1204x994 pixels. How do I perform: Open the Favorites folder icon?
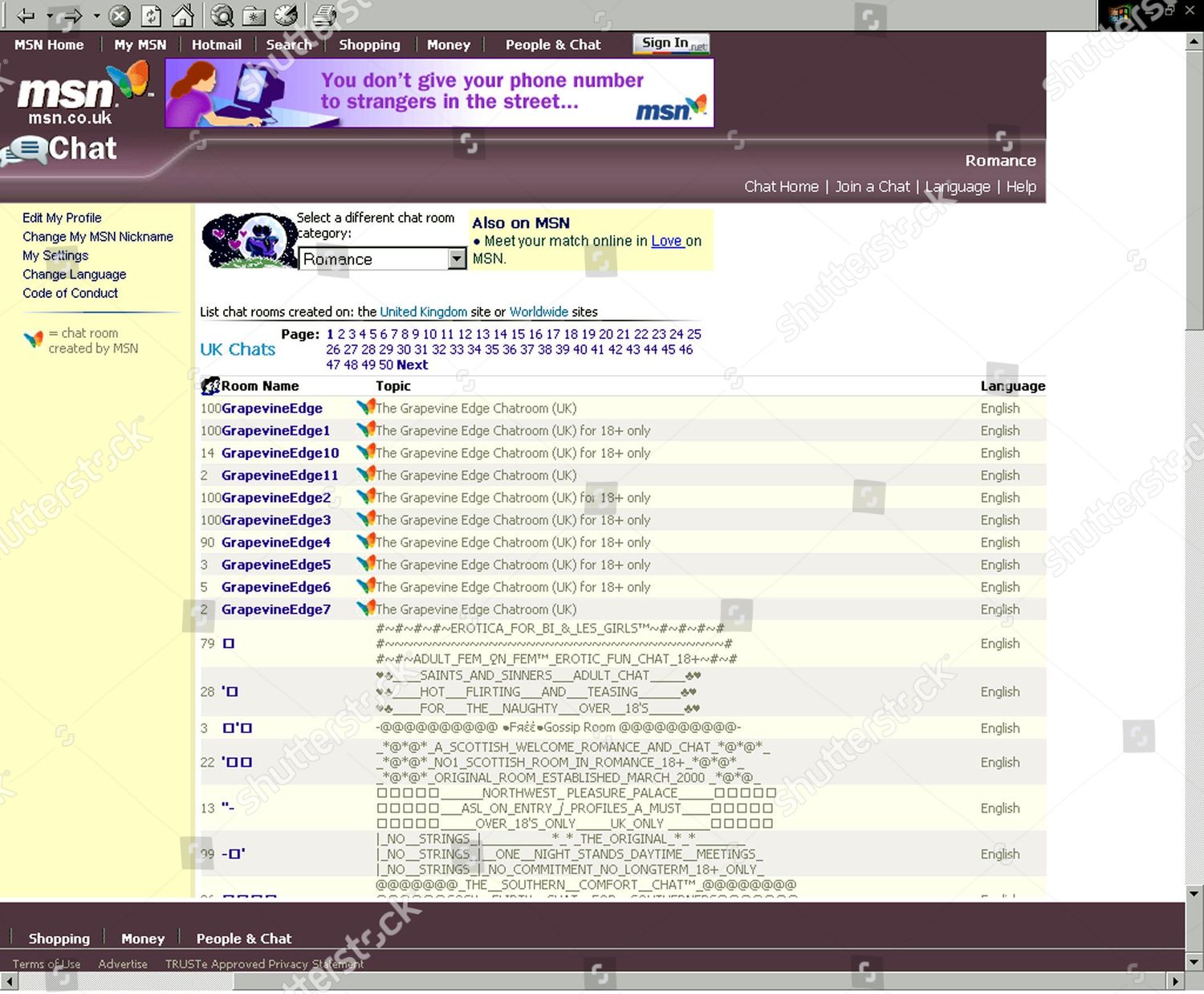pos(254,15)
